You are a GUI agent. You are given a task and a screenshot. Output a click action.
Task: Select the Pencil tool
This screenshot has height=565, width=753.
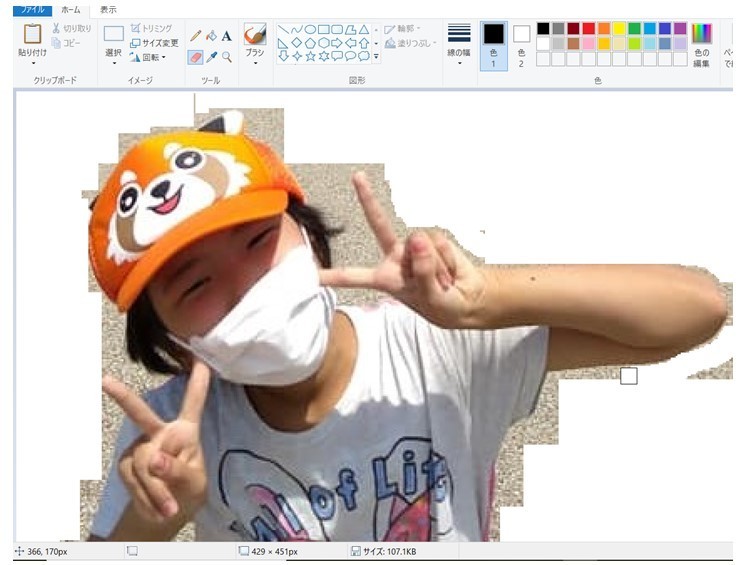pos(195,36)
